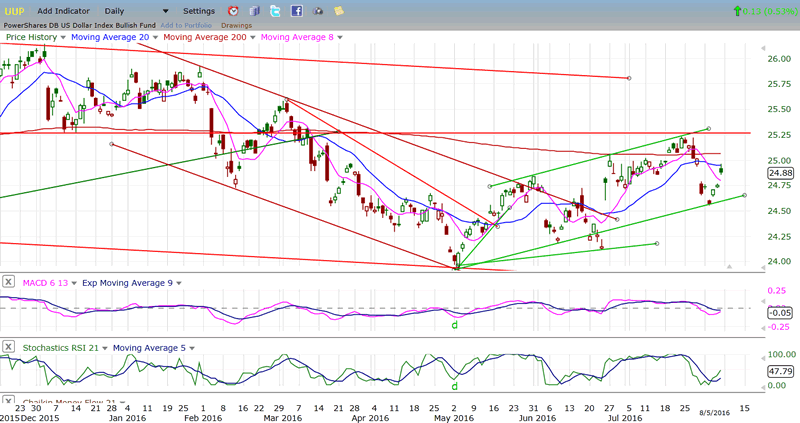Close the MACD indicator panel
The height and width of the screenshot is (423, 800).
[8, 281]
